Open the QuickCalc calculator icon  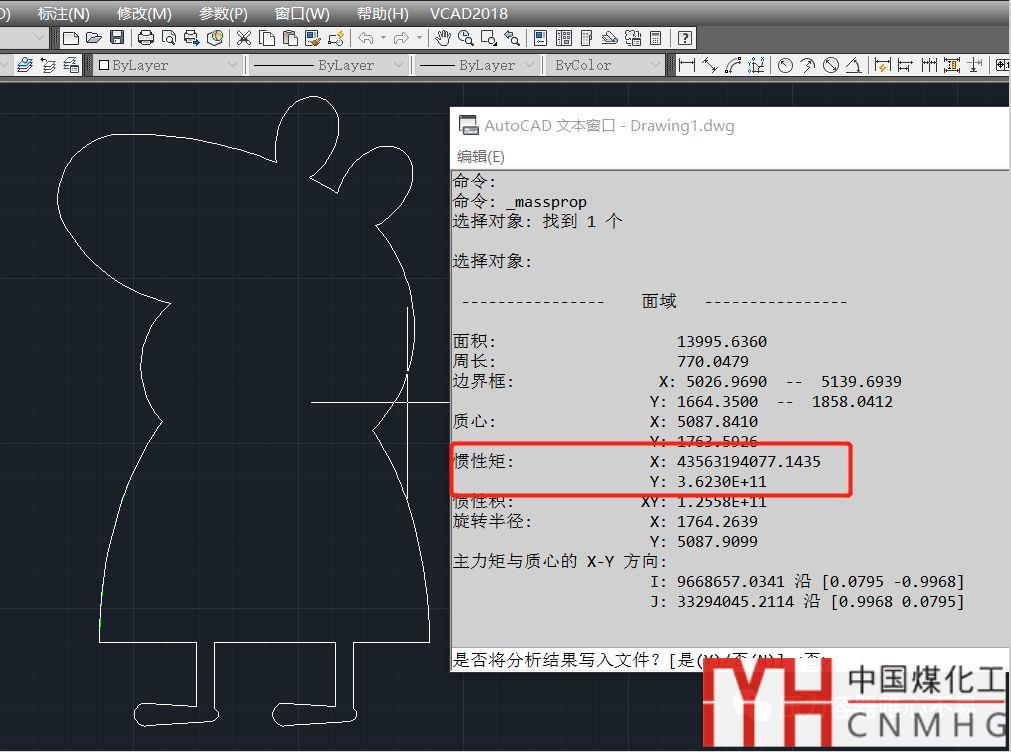(x=656, y=38)
